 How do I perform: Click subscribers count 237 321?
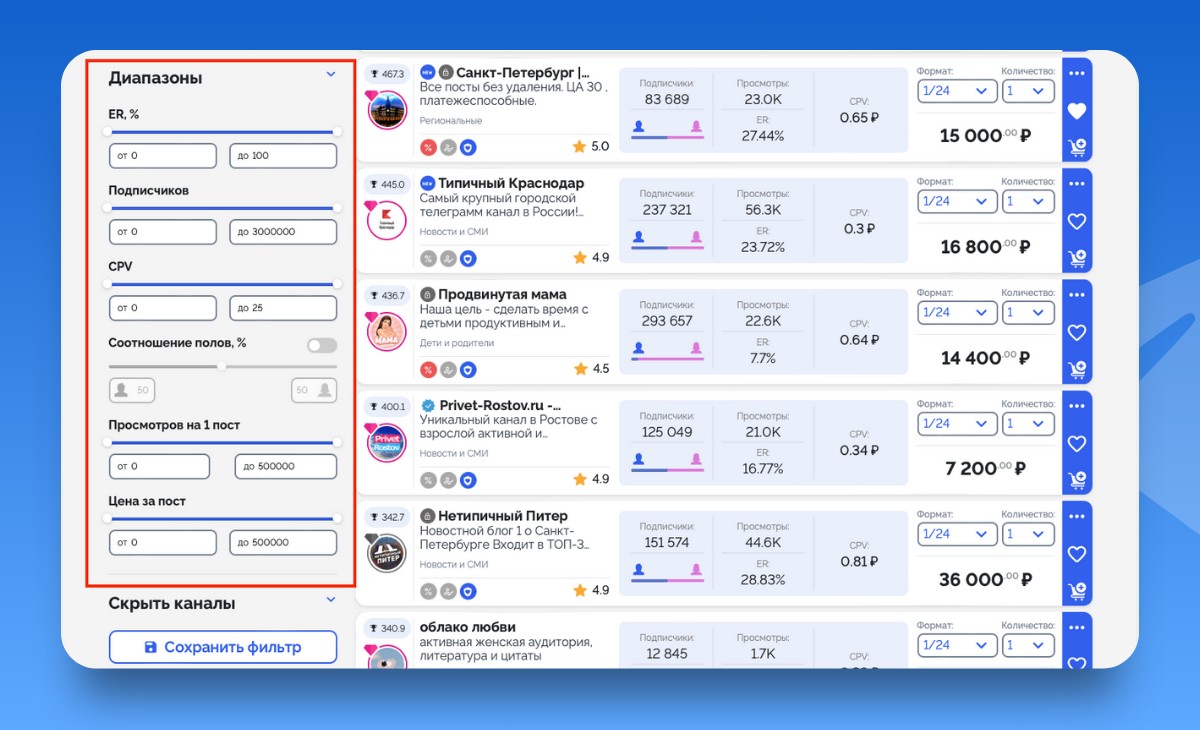point(667,210)
